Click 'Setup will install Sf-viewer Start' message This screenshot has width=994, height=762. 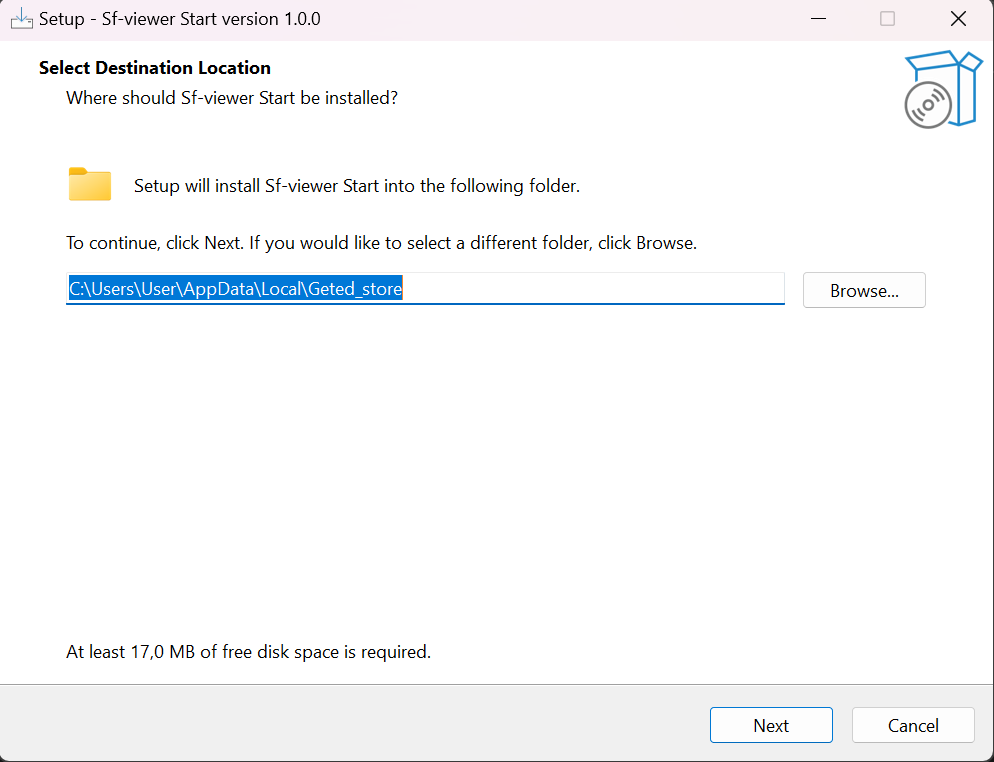click(x=356, y=186)
